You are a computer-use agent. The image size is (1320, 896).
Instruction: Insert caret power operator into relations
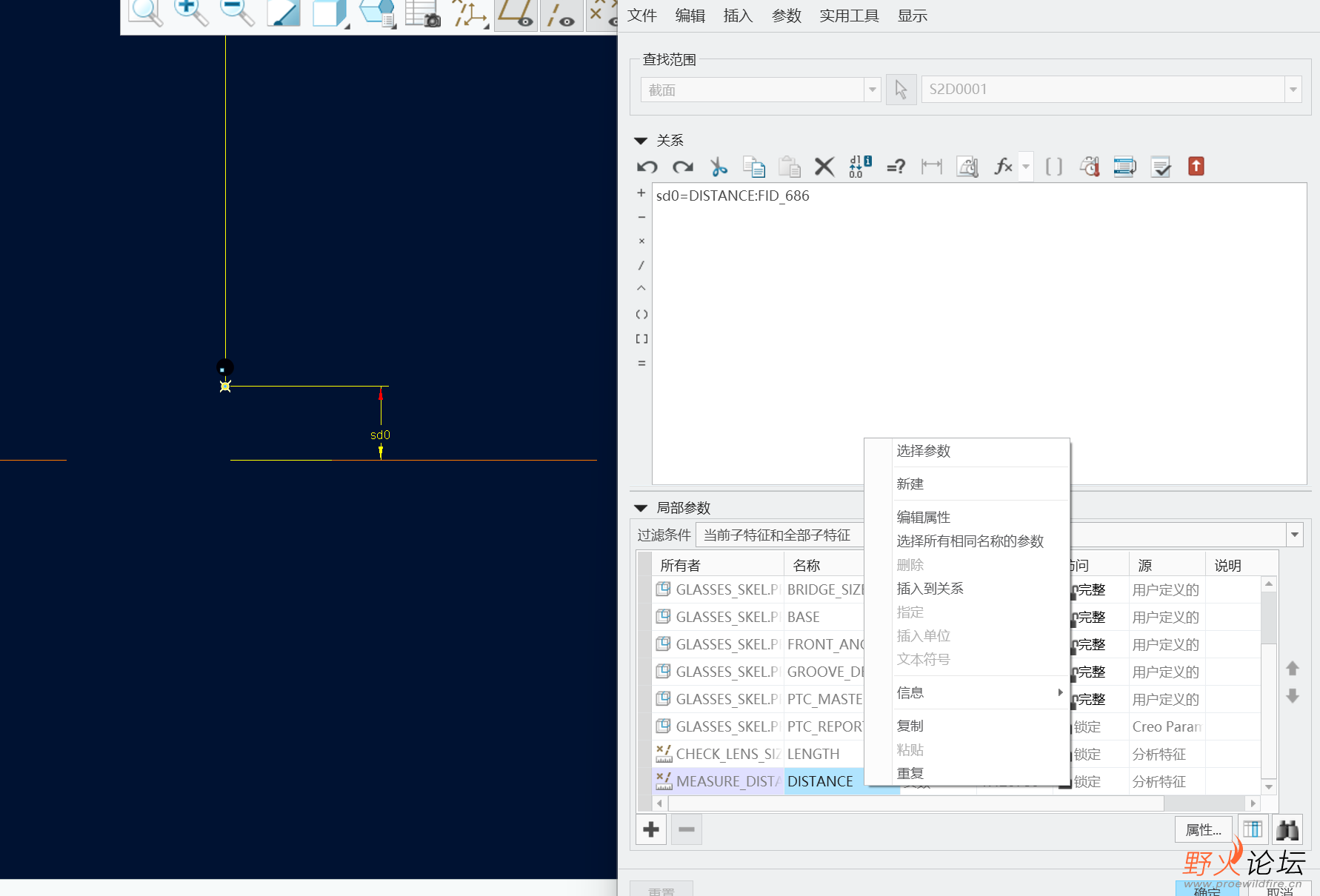[641, 289]
